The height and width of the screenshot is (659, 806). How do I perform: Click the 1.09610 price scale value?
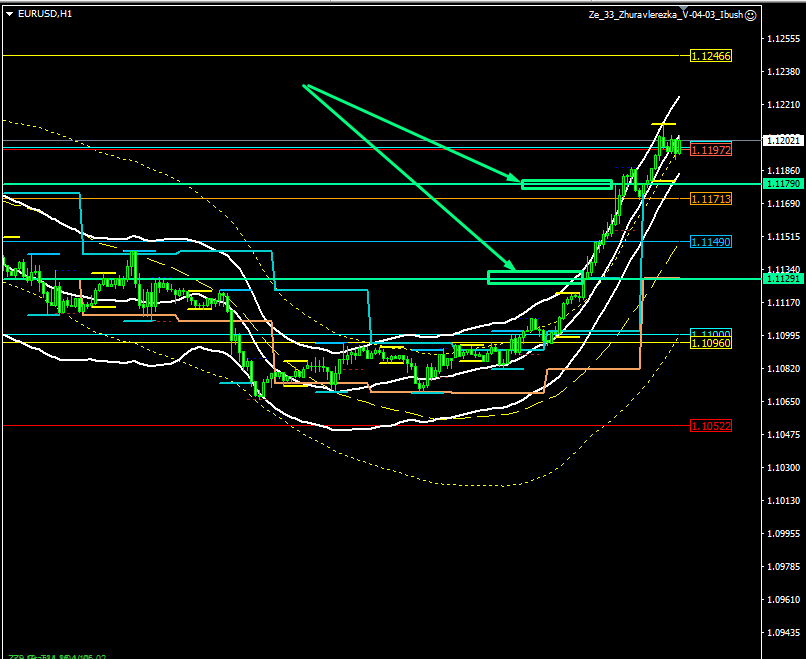783,599
